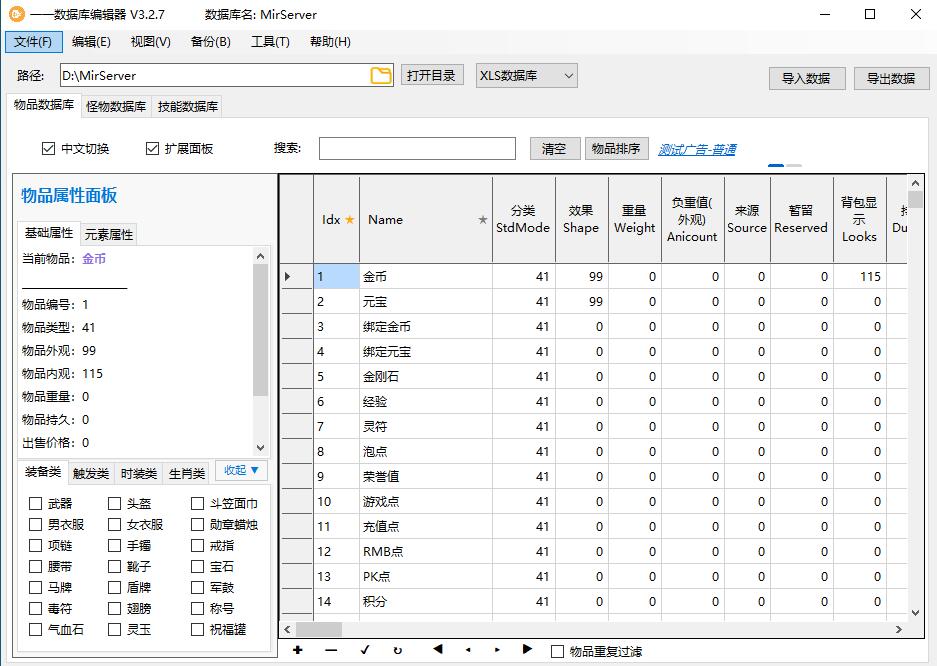
Task: Open the XLS数据库 dropdown
Action: click(x=526, y=76)
